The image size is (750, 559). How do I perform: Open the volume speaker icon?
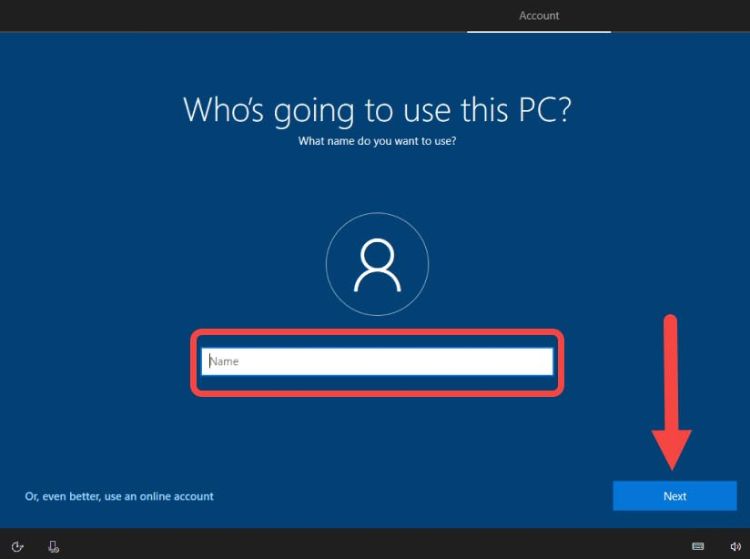[x=735, y=547]
